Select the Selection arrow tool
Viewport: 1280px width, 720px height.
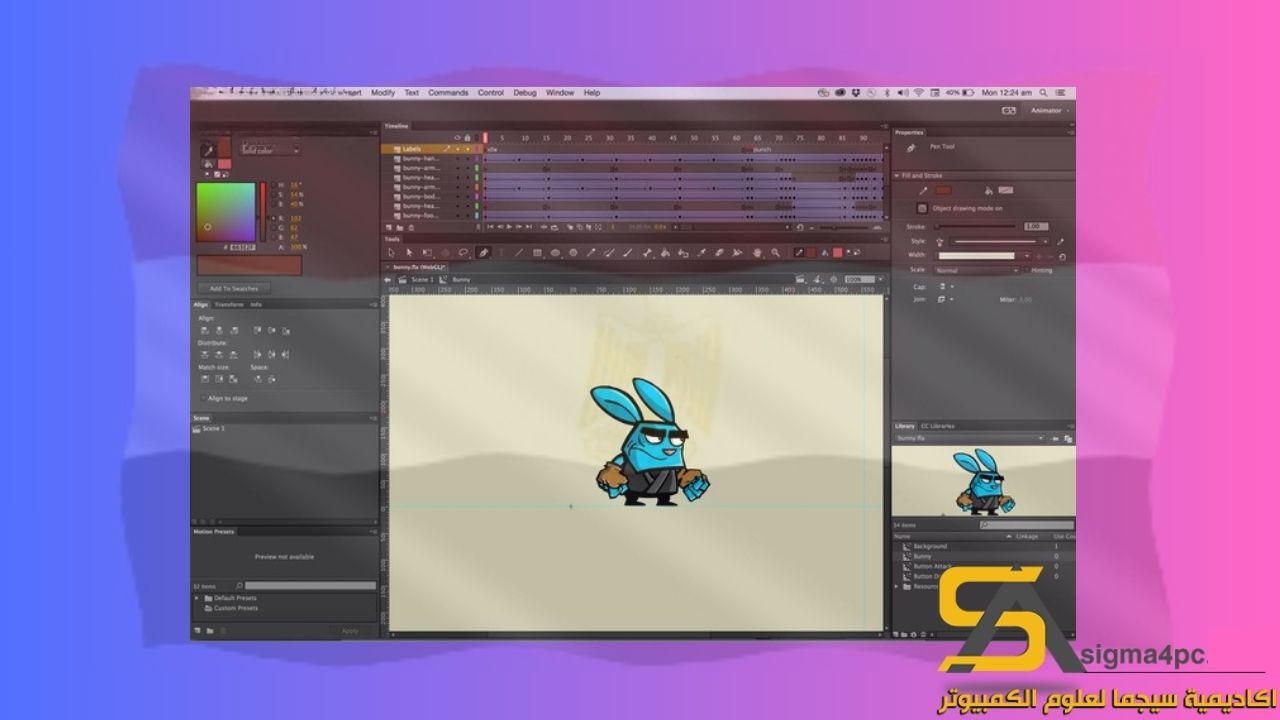tap(391, 253)
